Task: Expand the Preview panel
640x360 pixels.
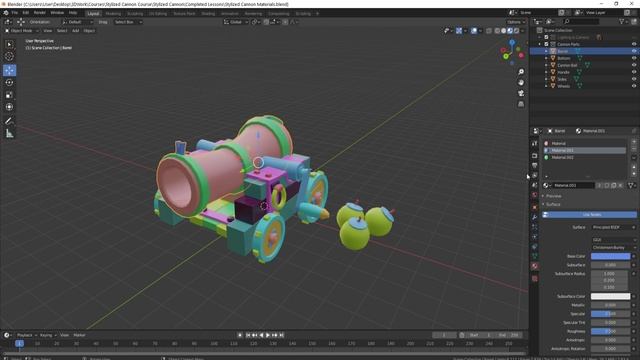Action: click(x=553, y=196)
